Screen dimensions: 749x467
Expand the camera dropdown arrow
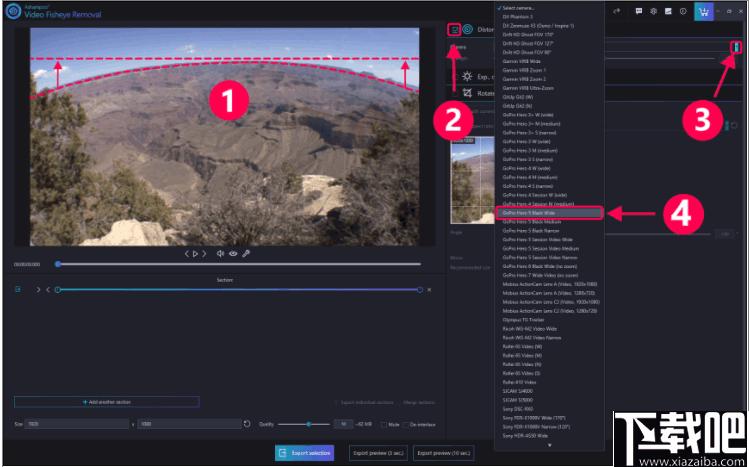tap(736, 47)
